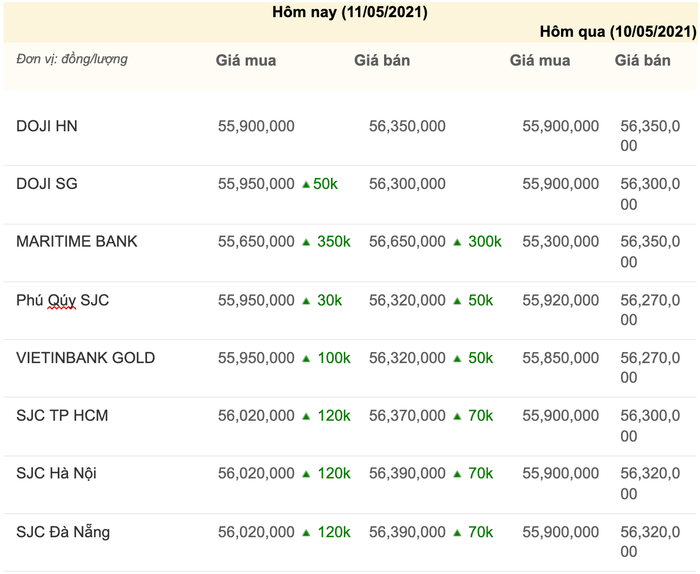The width and height of the screenshot is (700, 574).
Task: Click the MARITIME BANK row label
Action: (x=77, y=242)
